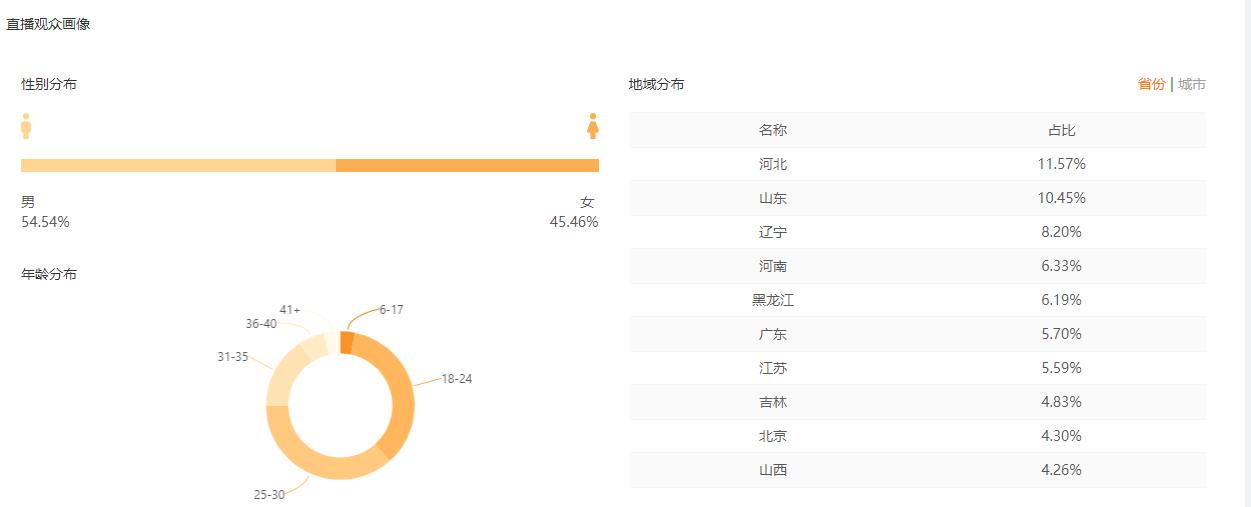Viewport: 1251px width, 507px height.
Task: Click the male portion of gender bar
Action: click(x=178, y=165)
